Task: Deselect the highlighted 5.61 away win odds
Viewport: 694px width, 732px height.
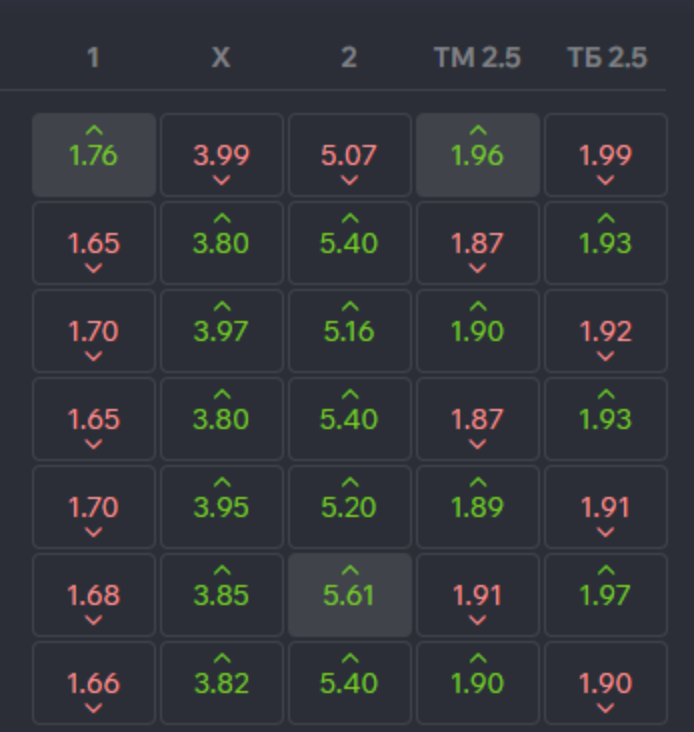Action: tap(350, 595)
